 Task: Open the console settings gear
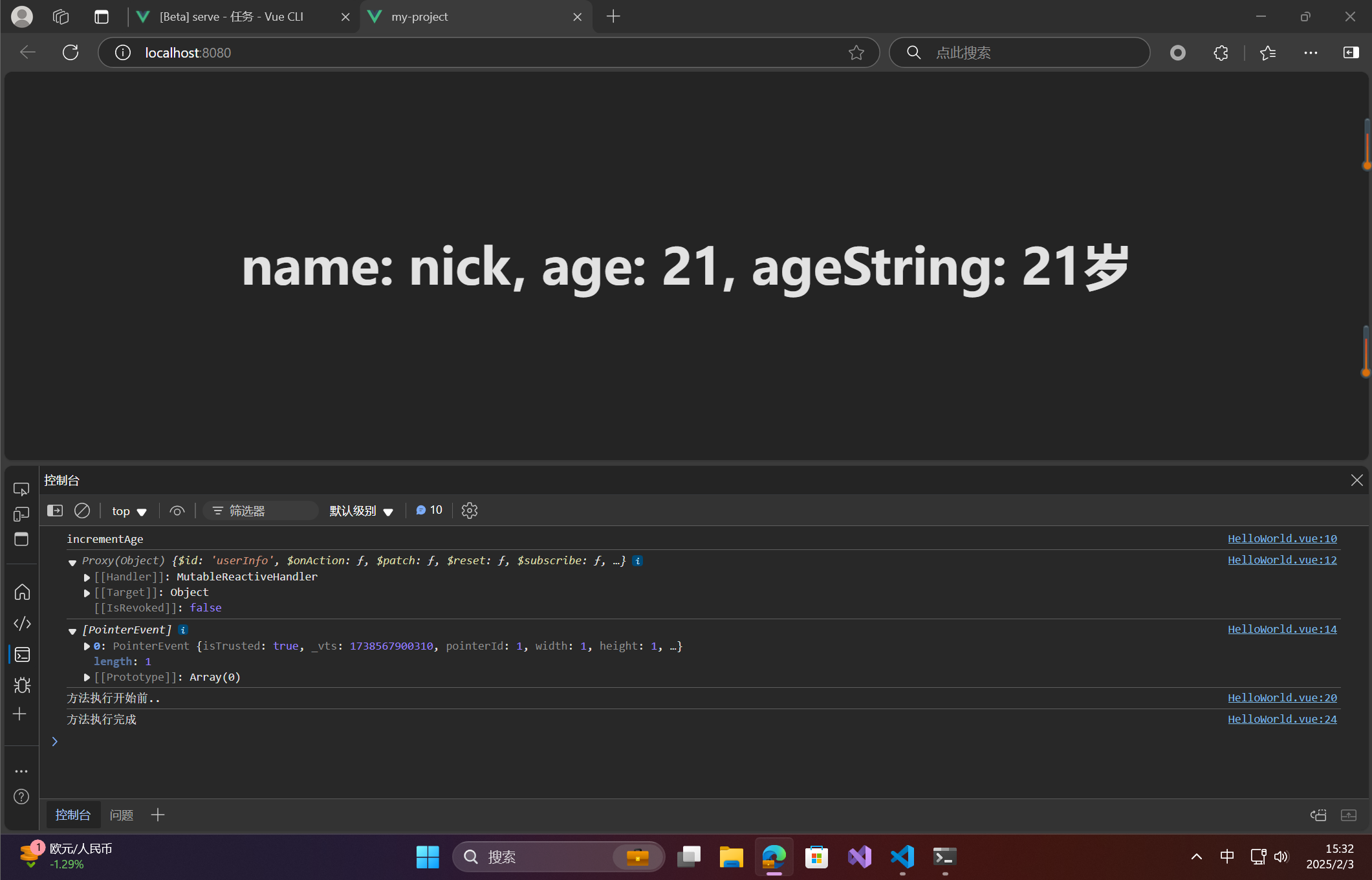tap(470, 511)
